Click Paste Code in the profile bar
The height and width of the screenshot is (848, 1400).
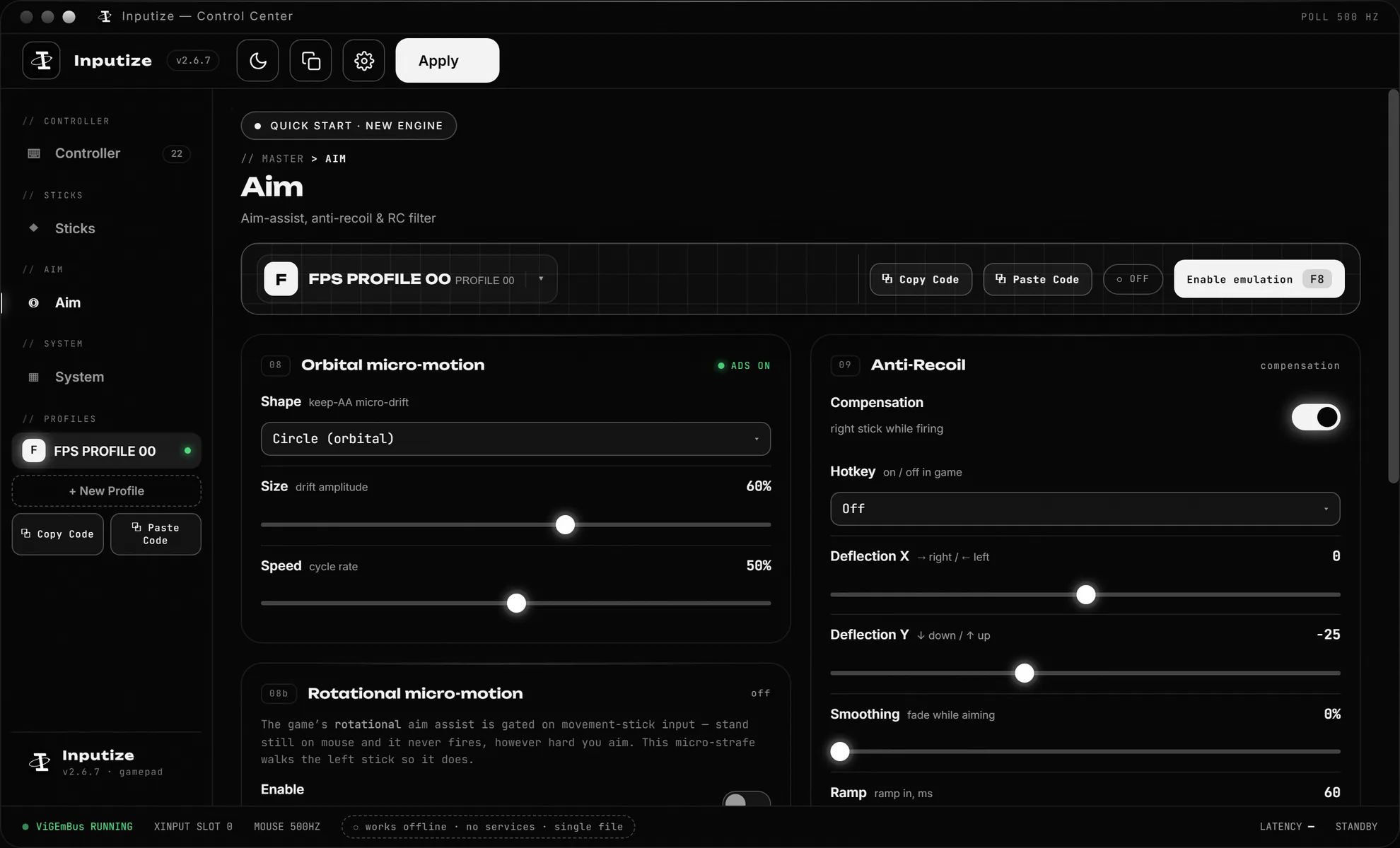pos(1037,279)
